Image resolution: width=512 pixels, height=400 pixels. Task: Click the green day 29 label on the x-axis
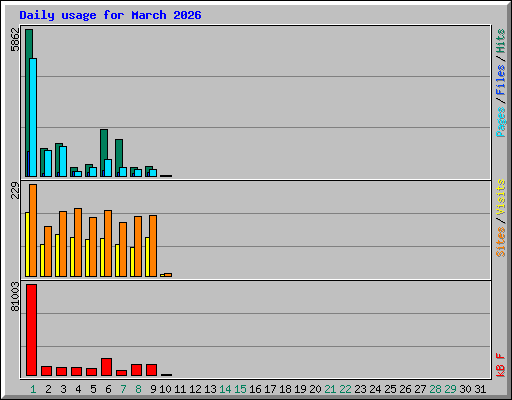[x=450, y=389]
